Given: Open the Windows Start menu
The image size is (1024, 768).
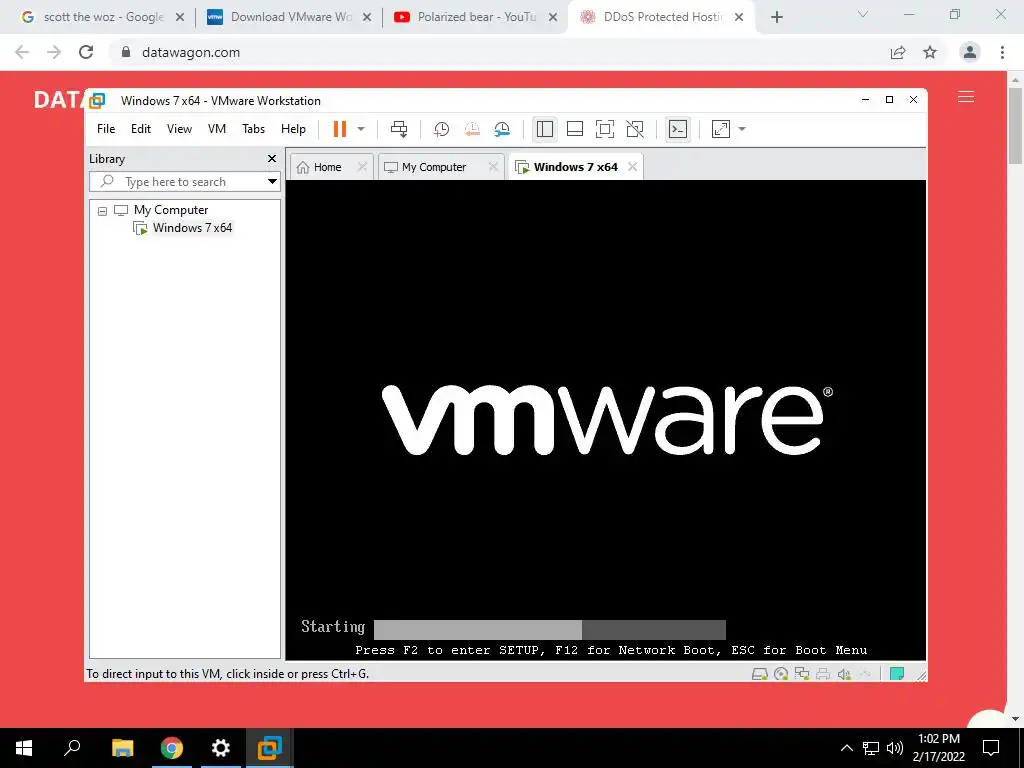Looking at the screenshot, I should pos(24,748).
